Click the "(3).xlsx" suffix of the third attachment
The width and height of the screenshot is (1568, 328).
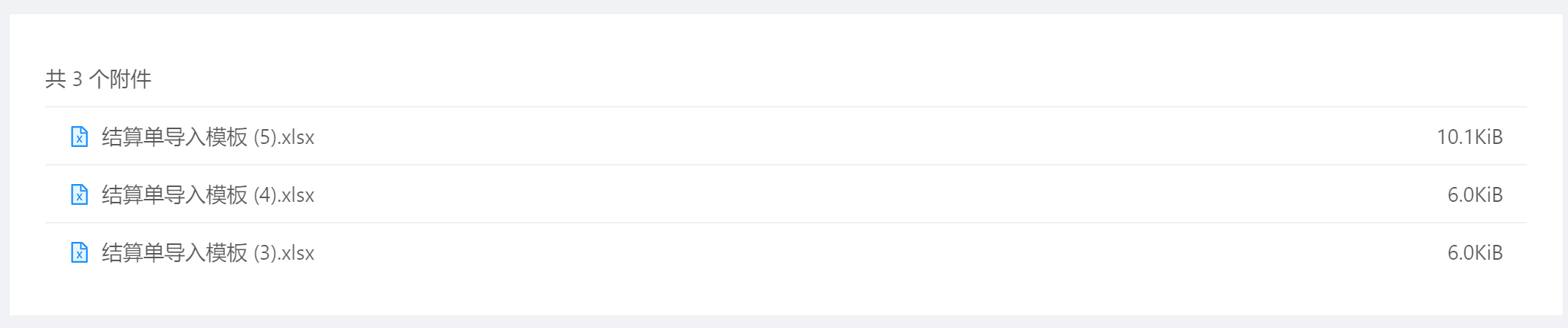284,253
